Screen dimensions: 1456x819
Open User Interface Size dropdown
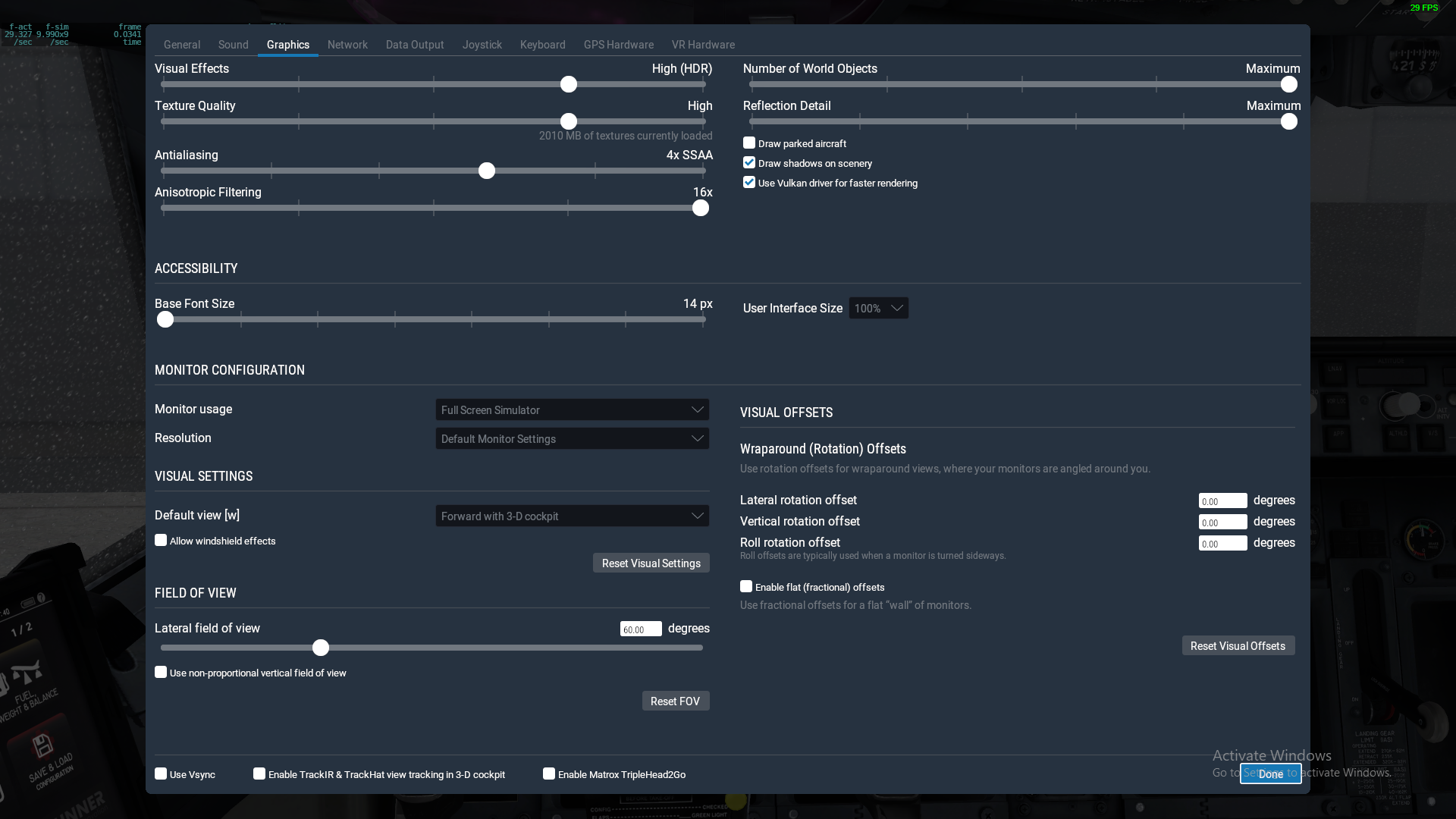click(878, 309)
